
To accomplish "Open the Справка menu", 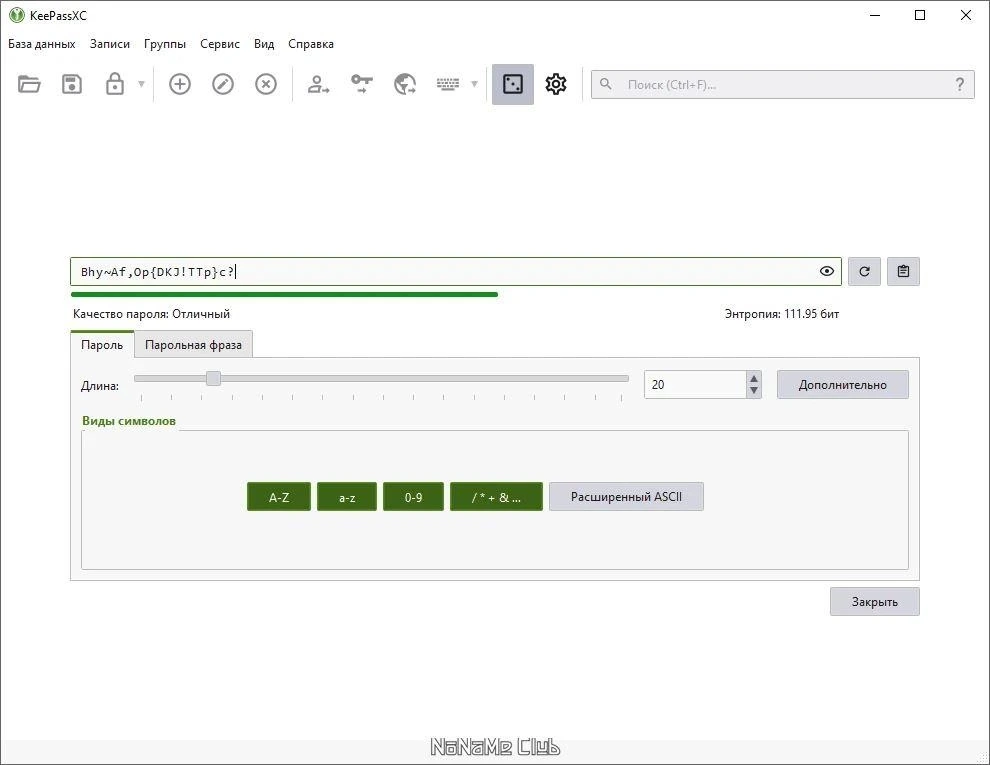I will pyautogui.click(x=311, y=44).
